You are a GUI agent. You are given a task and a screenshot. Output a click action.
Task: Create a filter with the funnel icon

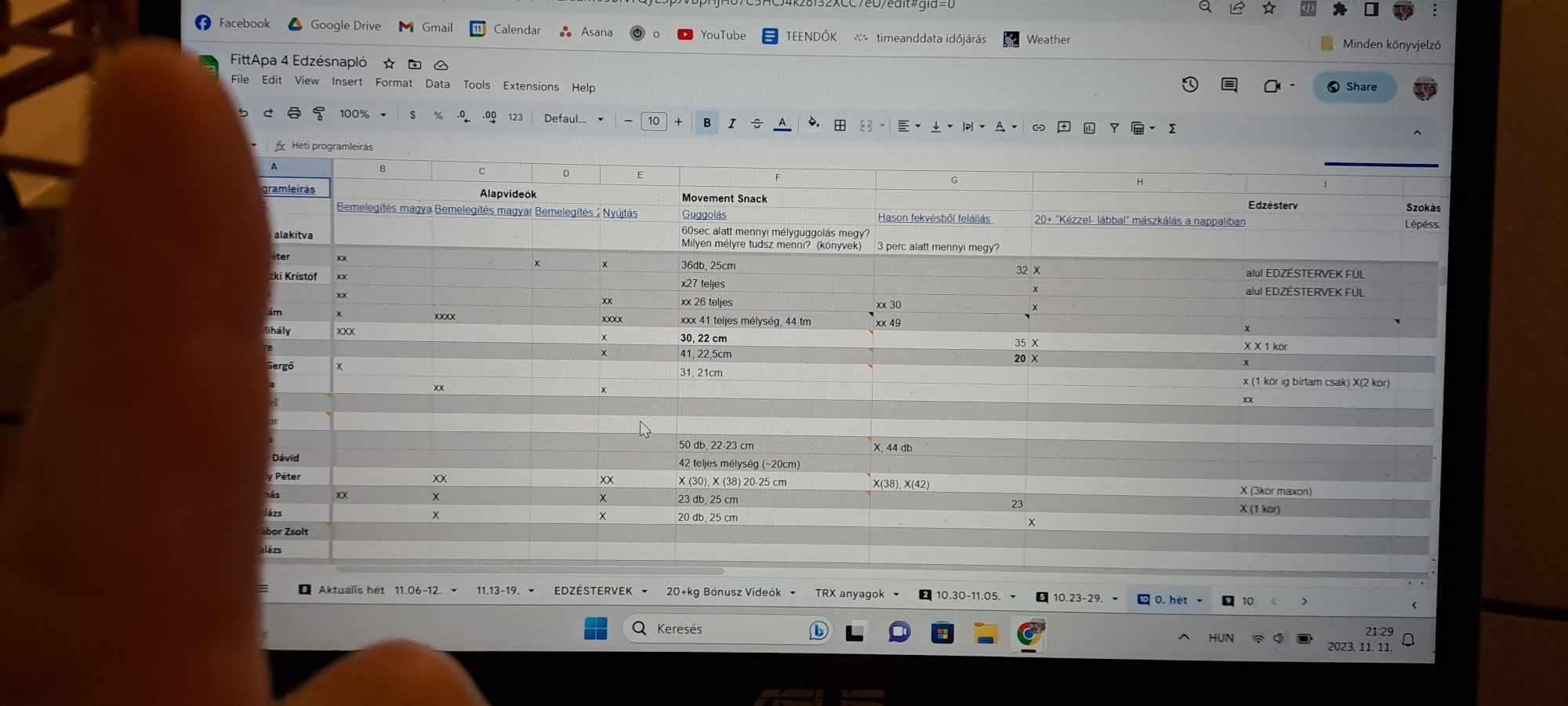tap(1114, 127)
